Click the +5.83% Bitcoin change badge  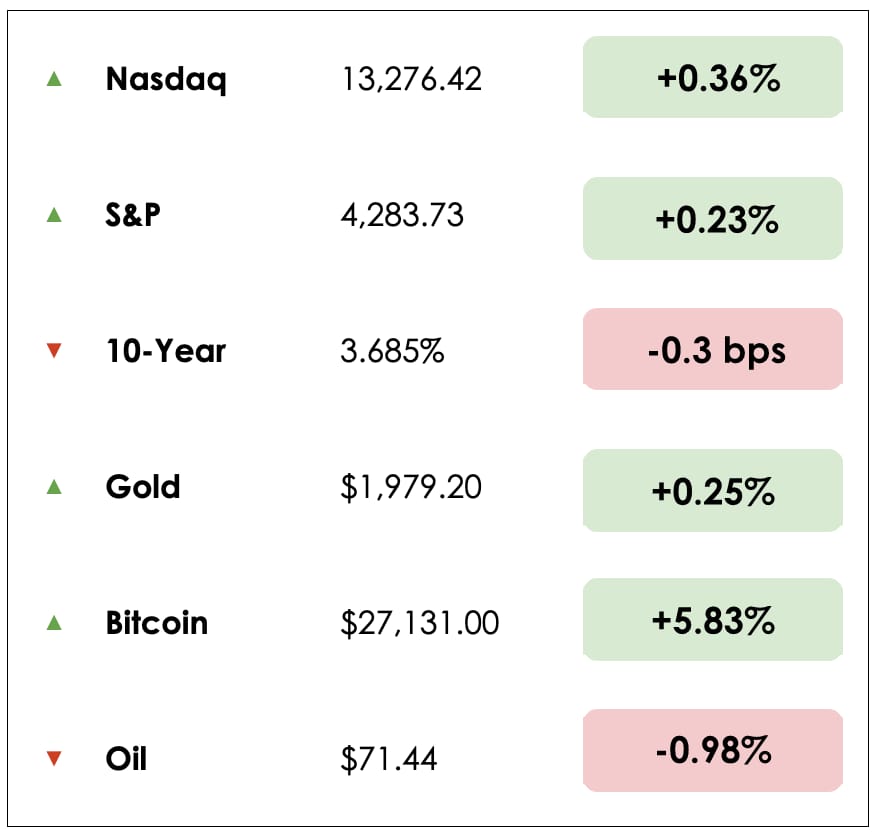click(713, 620)
